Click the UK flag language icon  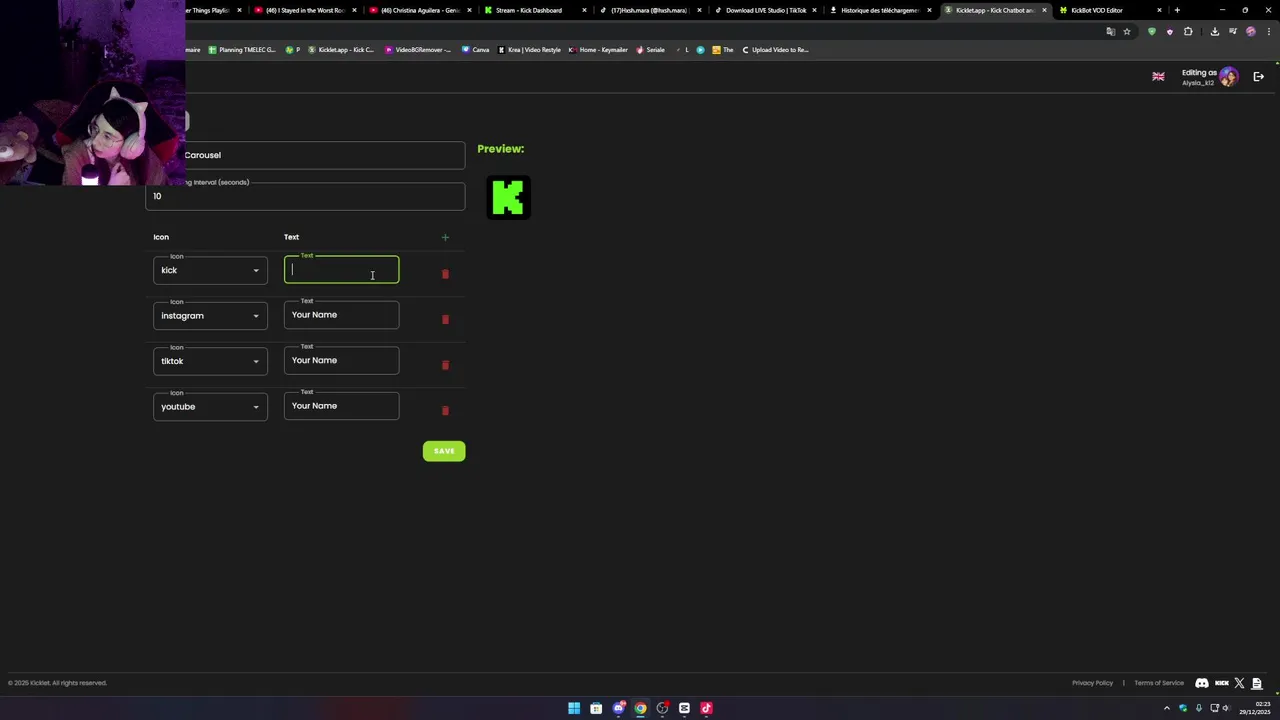coord(1158,77)
